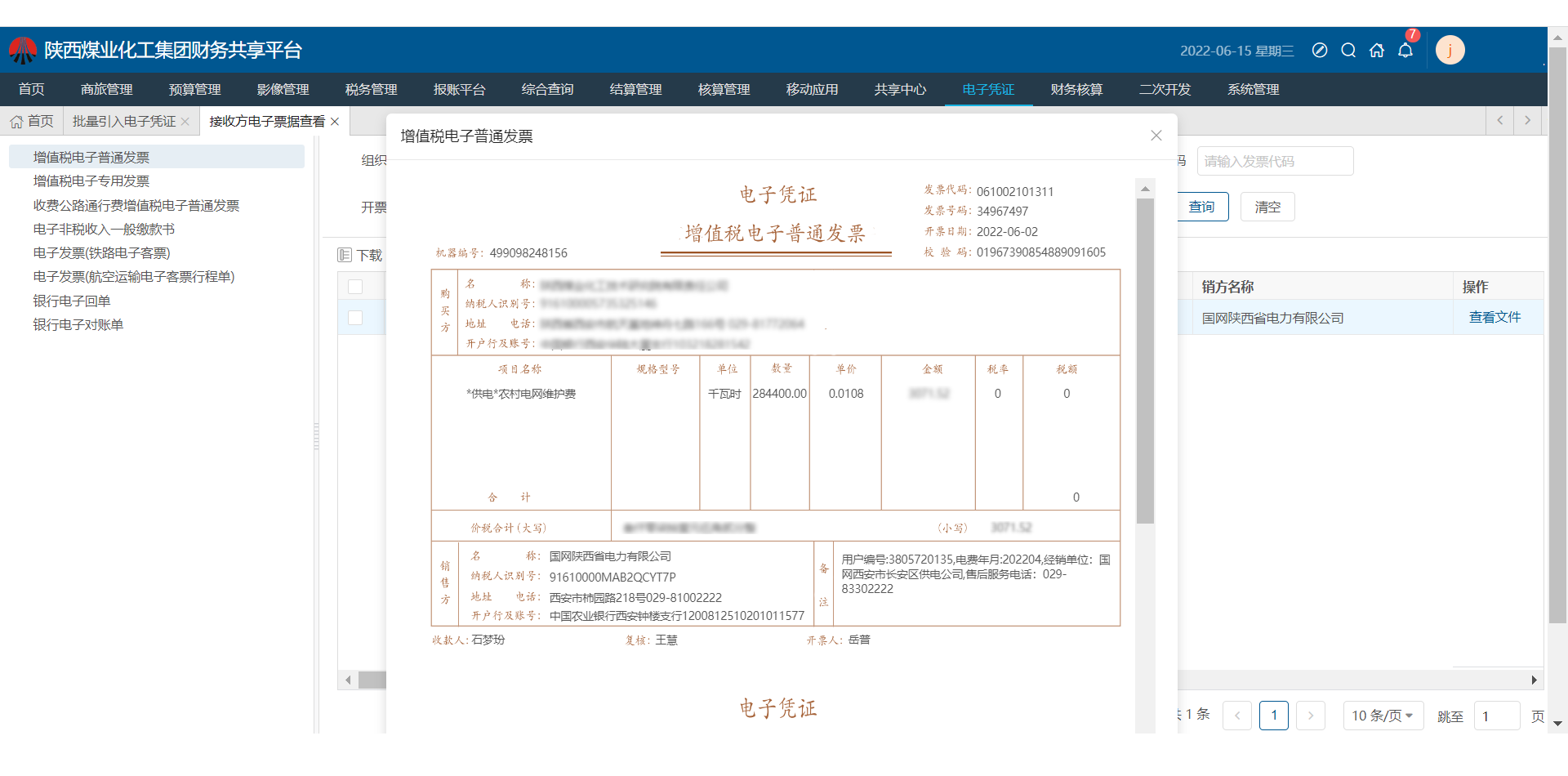
Task: Open the 查看文件 link
Action: pos(1494,318)
